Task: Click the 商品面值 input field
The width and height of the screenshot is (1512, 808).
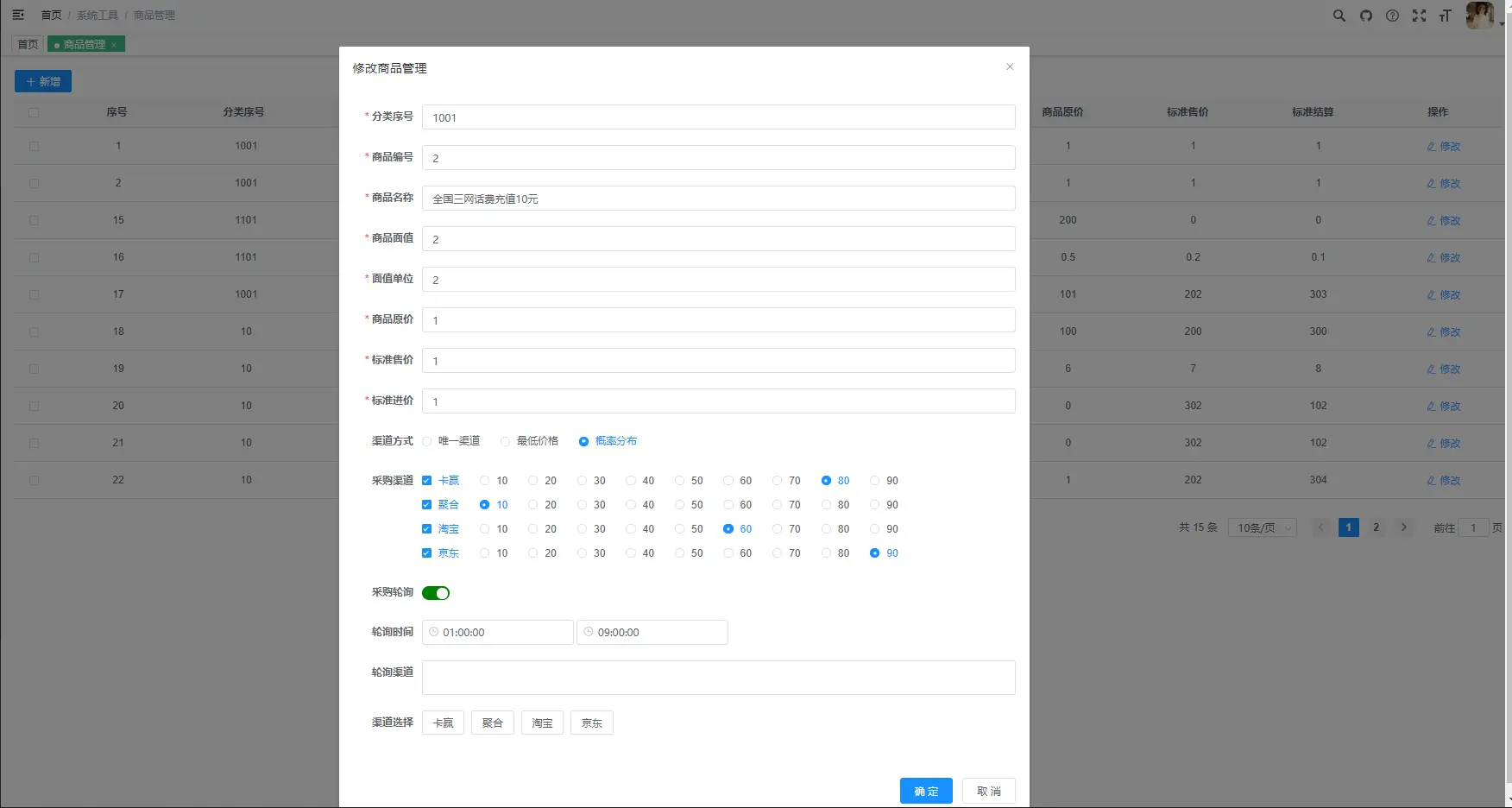Action: [719, 239]
